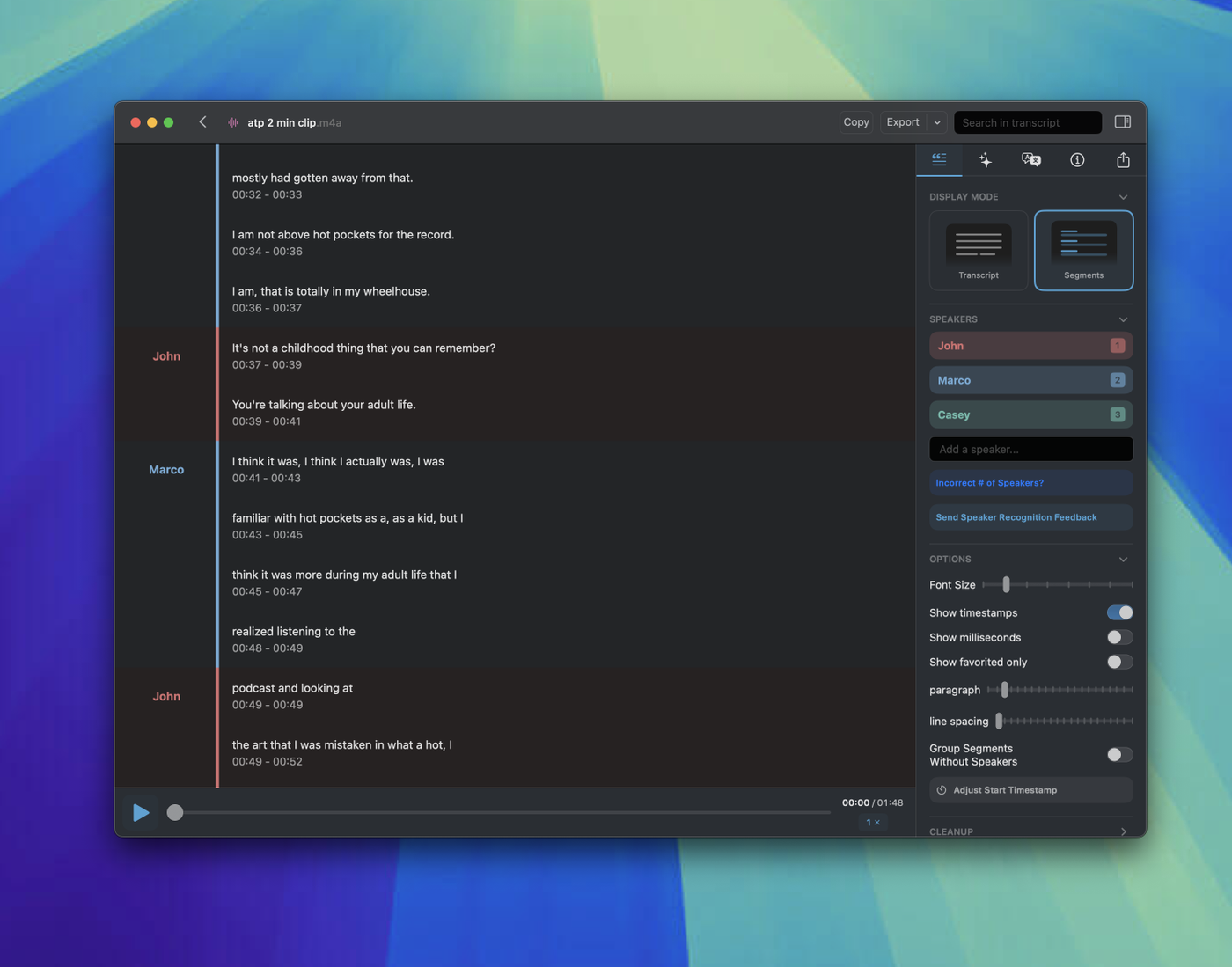Click the play button in the audio player
Screen dimensions: 1232x967
pyautogui.click(x=141, y=812)
